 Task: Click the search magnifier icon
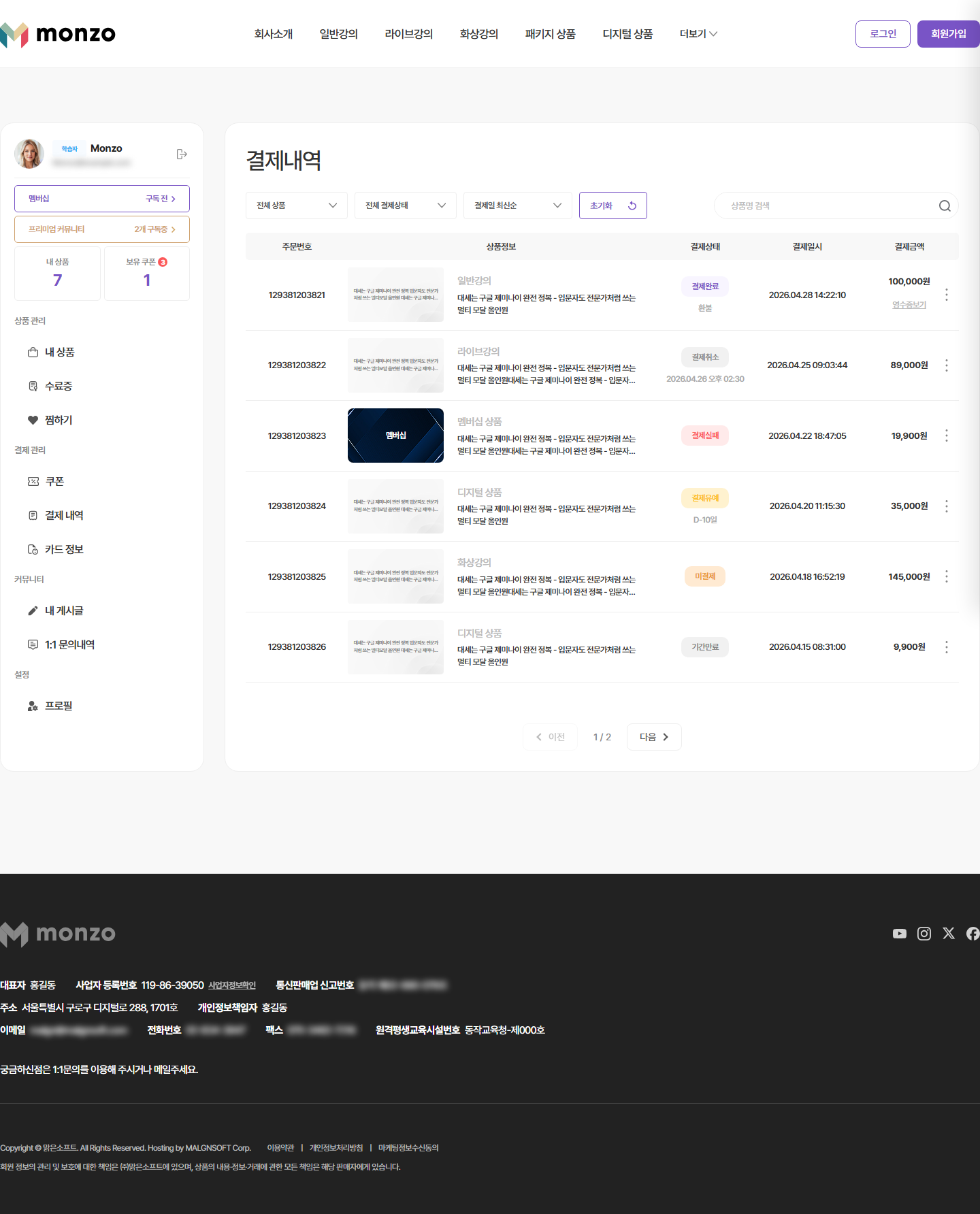coord(945,206)
